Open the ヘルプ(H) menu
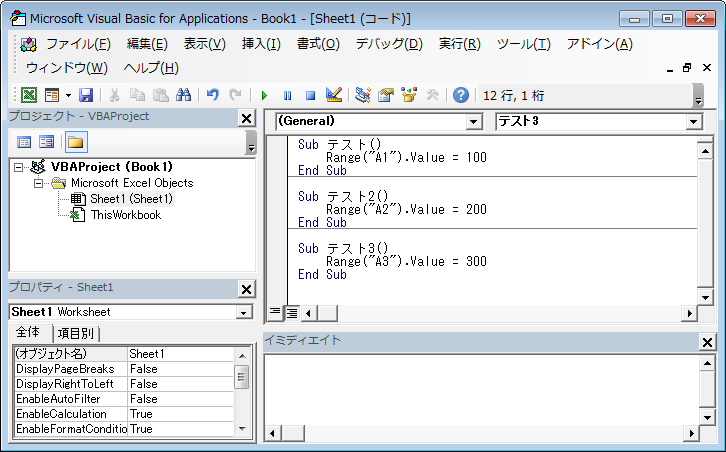This screenshot has width=726, height=452. [x=151, y=68]
